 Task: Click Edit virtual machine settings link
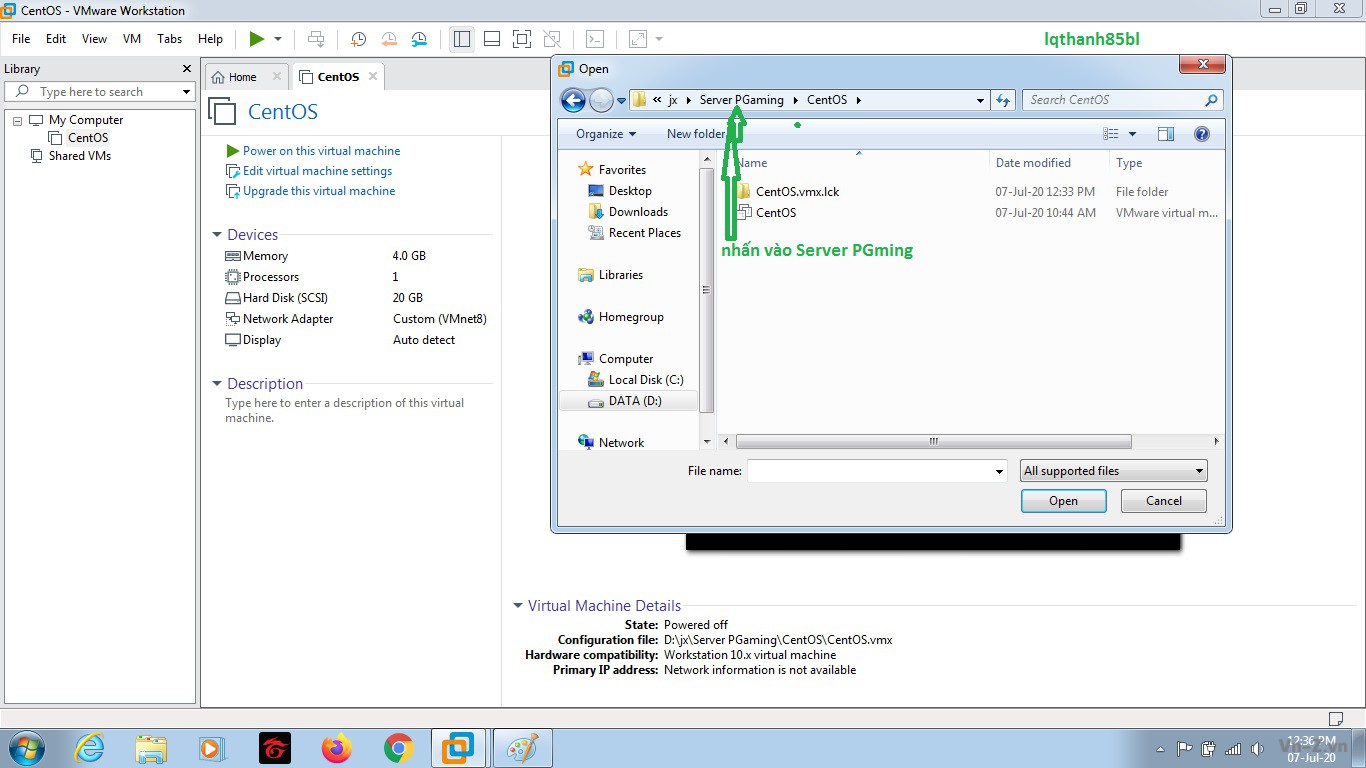317,171
